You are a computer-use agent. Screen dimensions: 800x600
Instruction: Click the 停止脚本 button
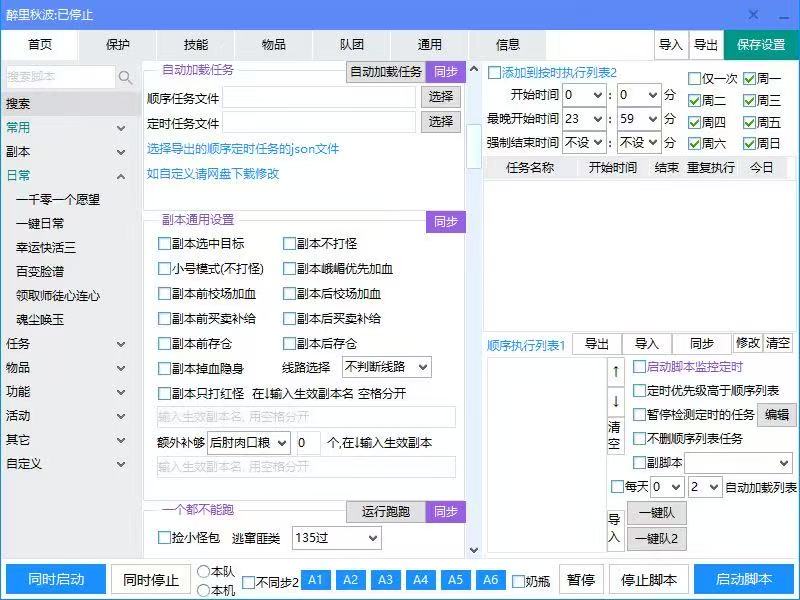648,580
